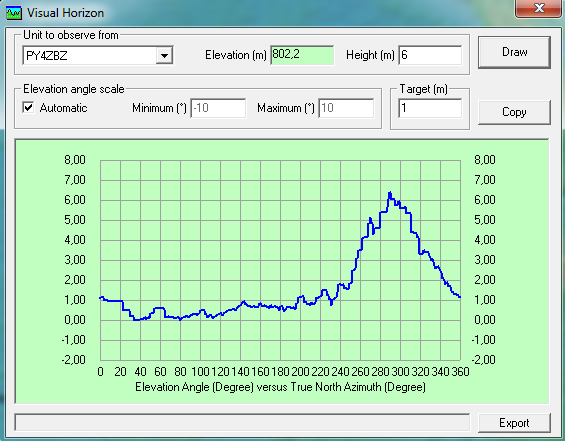Click the Automatic checkbox label text

pyautogui.click(x=63, y=108)
